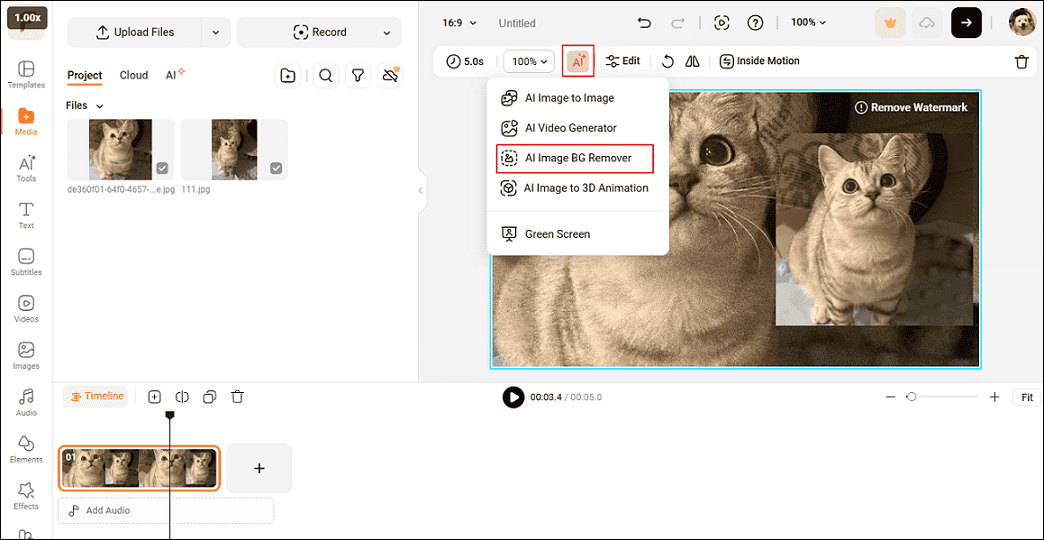Screen dimensions: 1044x540
Task: Filter the media files list
Action: [358, 76]
